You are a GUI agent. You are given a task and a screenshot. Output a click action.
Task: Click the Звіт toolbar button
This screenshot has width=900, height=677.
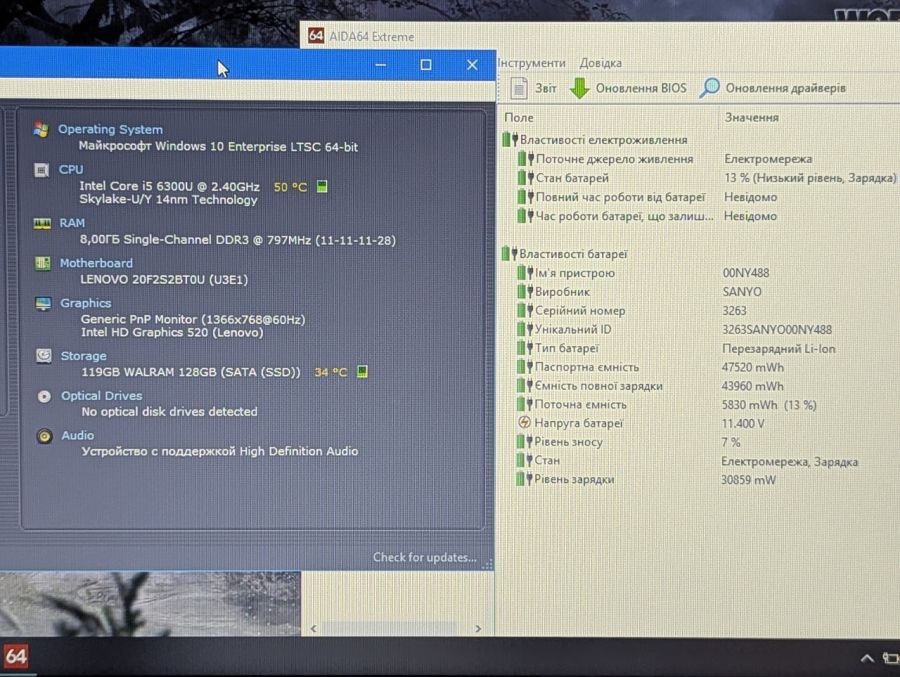[534, 88]
